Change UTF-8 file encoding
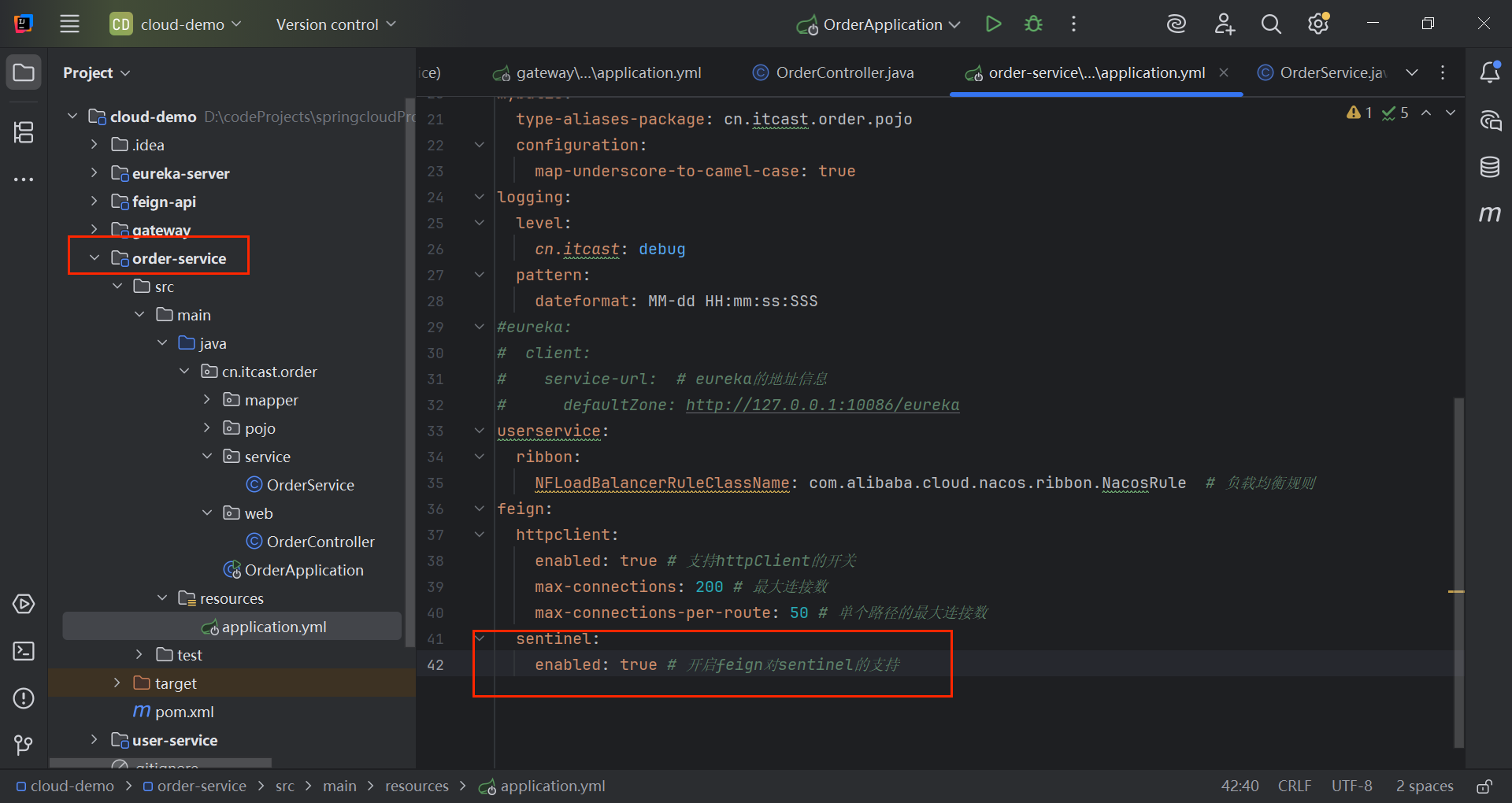 pos(1351,786)
